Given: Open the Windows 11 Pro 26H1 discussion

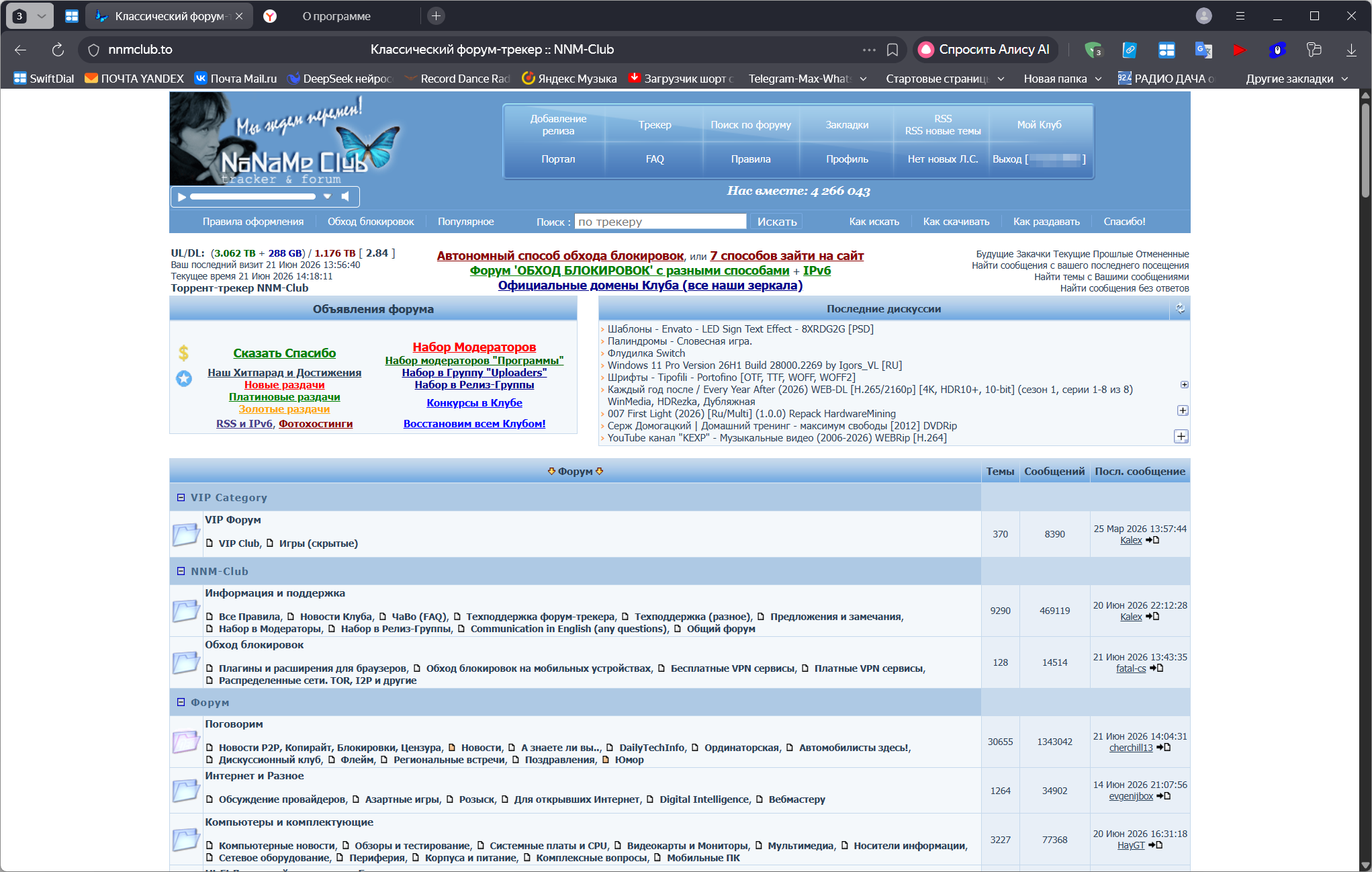Looking at the screenshot, I should 755,365.
